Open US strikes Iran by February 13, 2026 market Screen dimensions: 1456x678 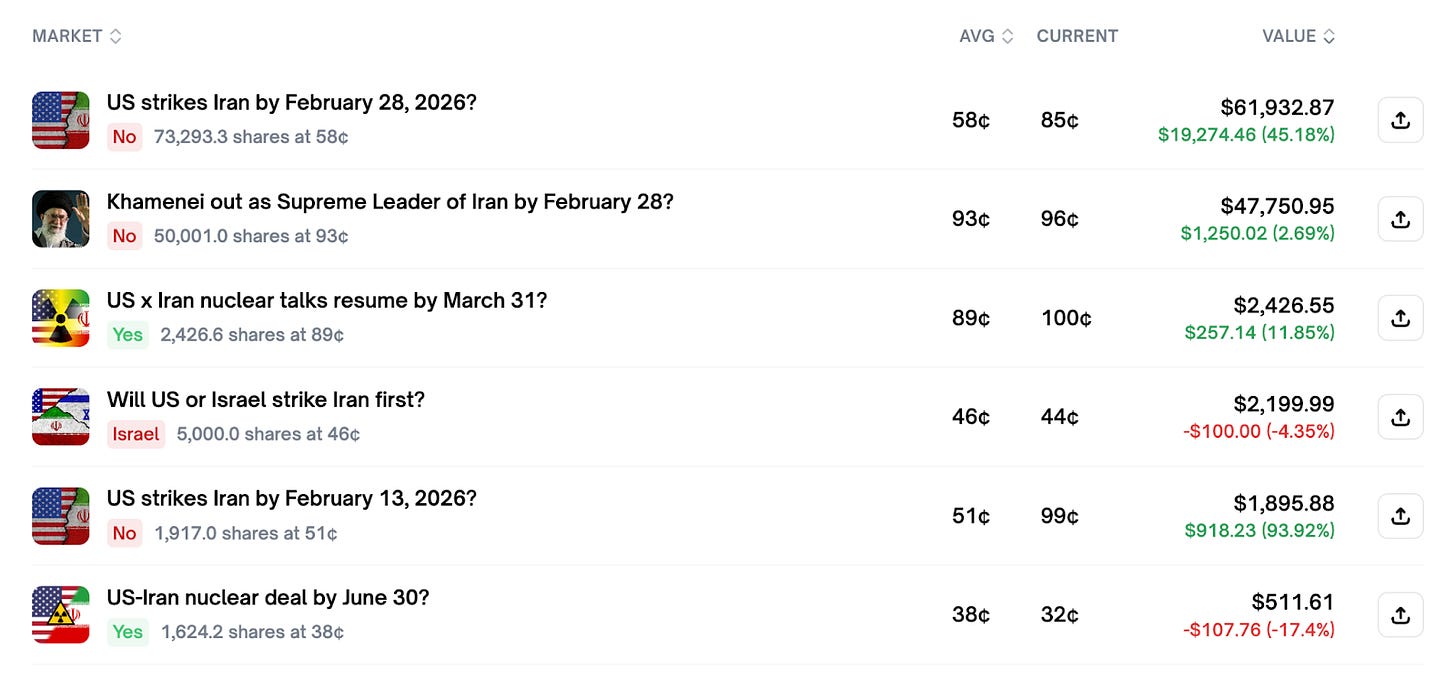[x=291, y=498]
